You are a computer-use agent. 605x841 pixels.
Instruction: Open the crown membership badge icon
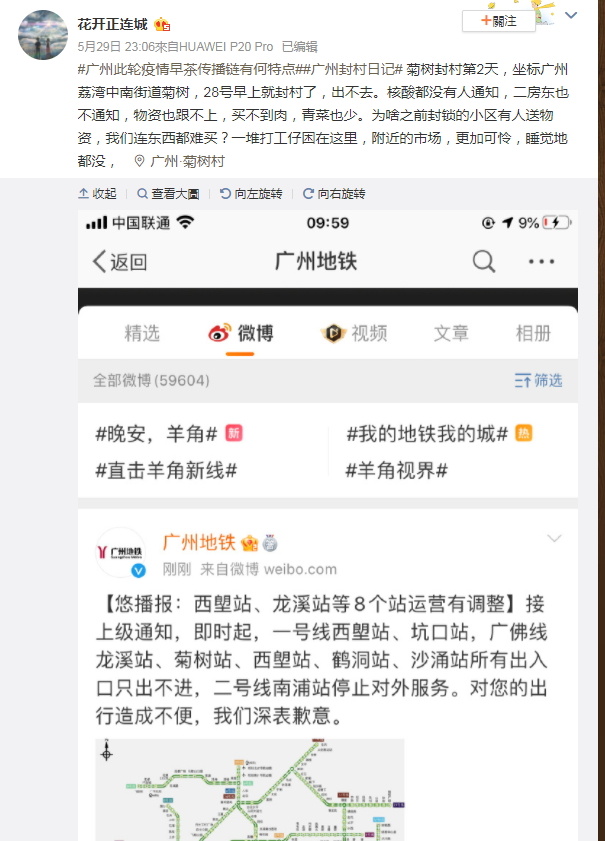click(162, 24)
